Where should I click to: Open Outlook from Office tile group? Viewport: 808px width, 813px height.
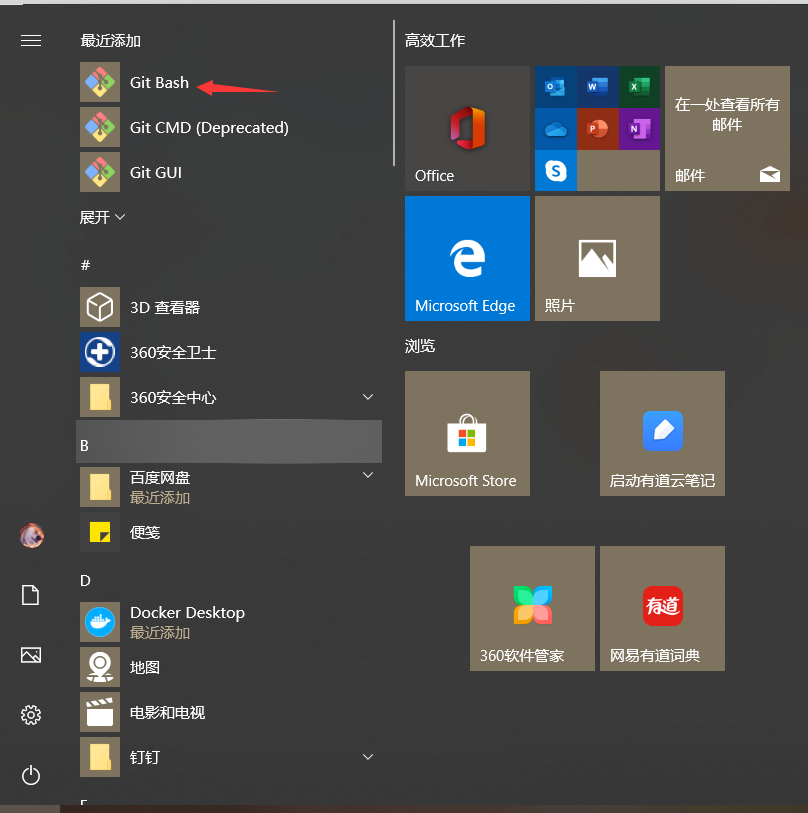tap(555, 87)
